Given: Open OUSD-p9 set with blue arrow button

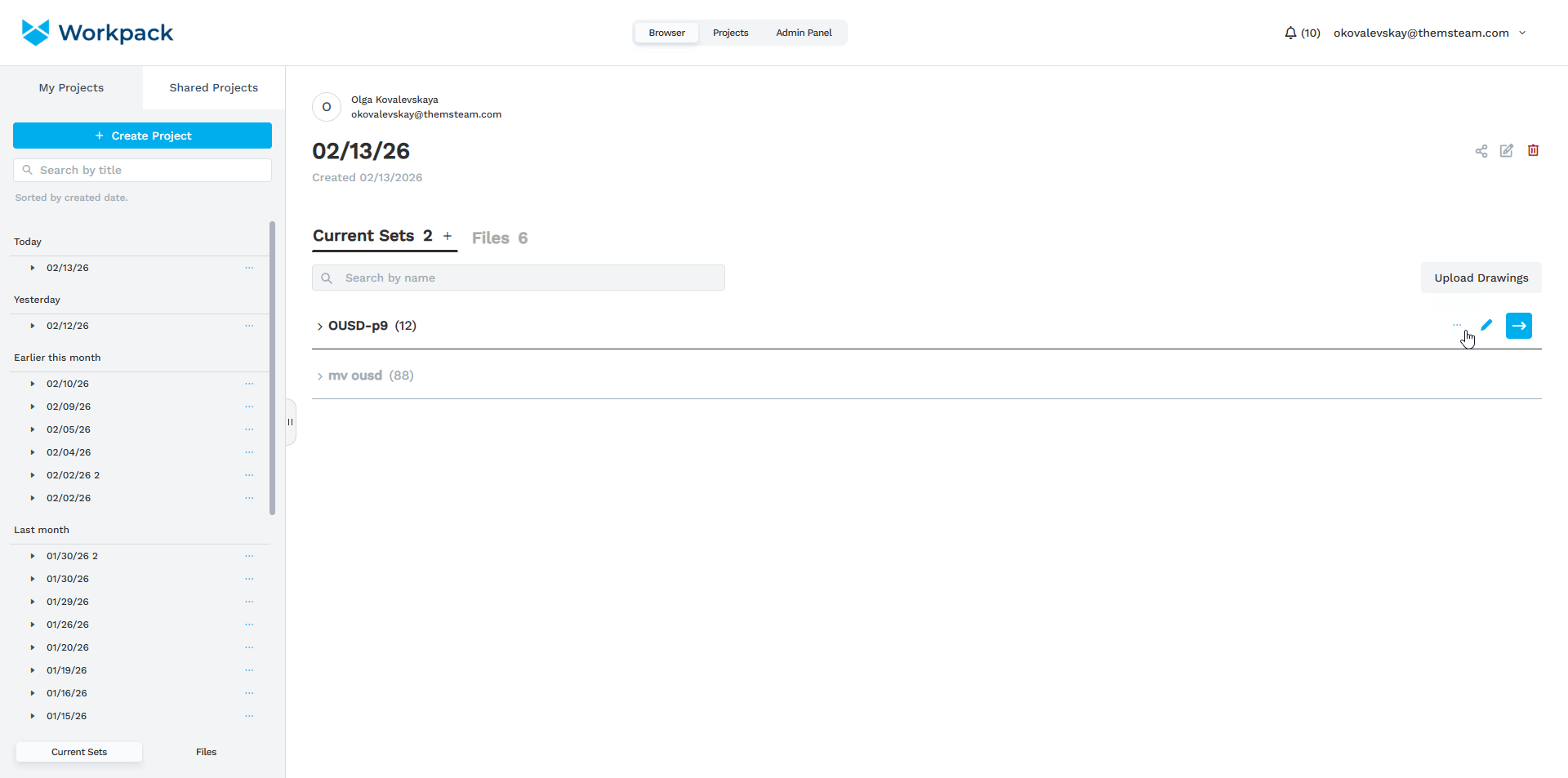Looking at the screenshot, I should [1518, 326].
